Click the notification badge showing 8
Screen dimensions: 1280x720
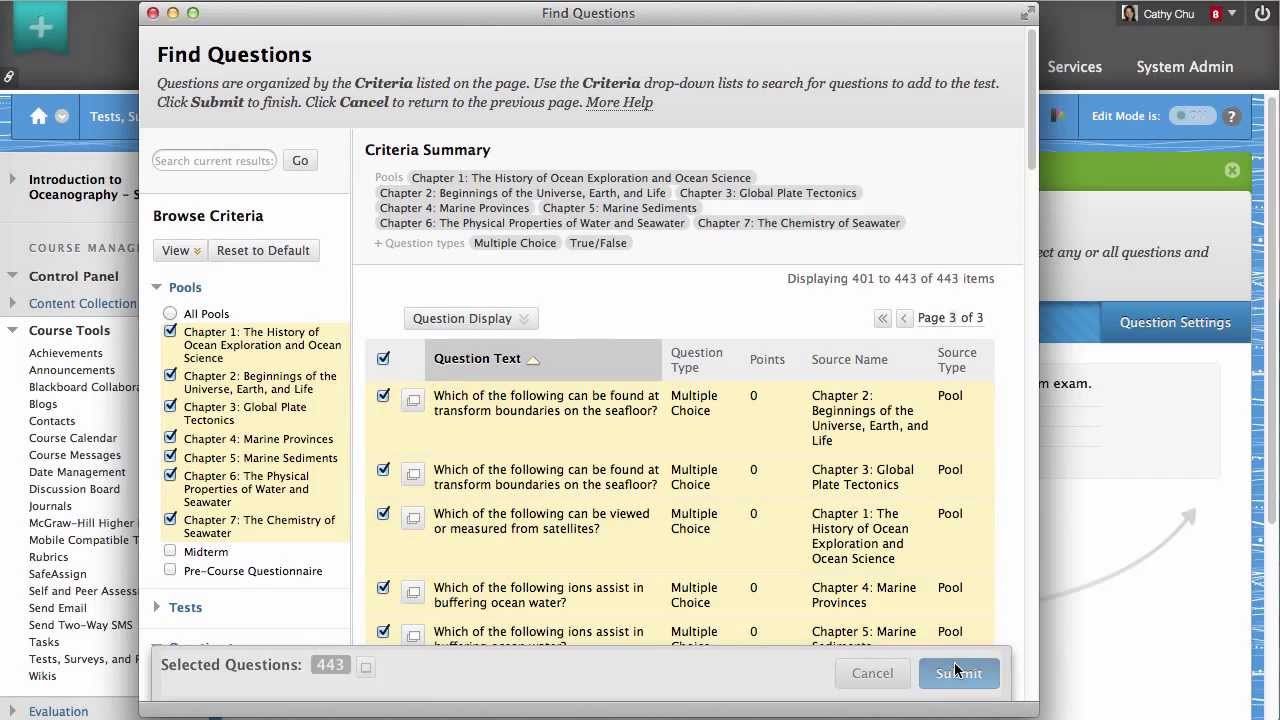1216,14
